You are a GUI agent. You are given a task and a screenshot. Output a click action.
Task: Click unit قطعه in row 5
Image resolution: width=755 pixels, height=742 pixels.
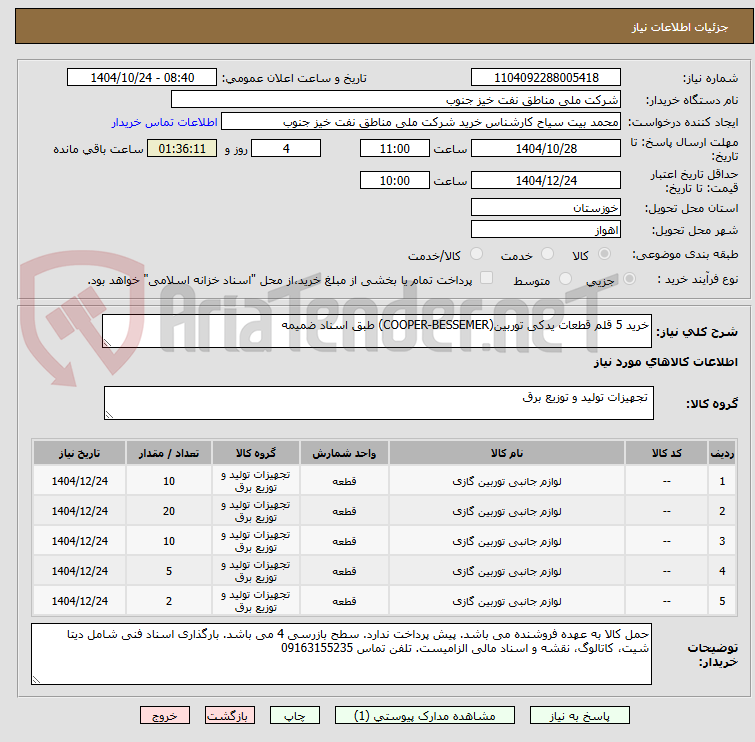pos(344,601)
